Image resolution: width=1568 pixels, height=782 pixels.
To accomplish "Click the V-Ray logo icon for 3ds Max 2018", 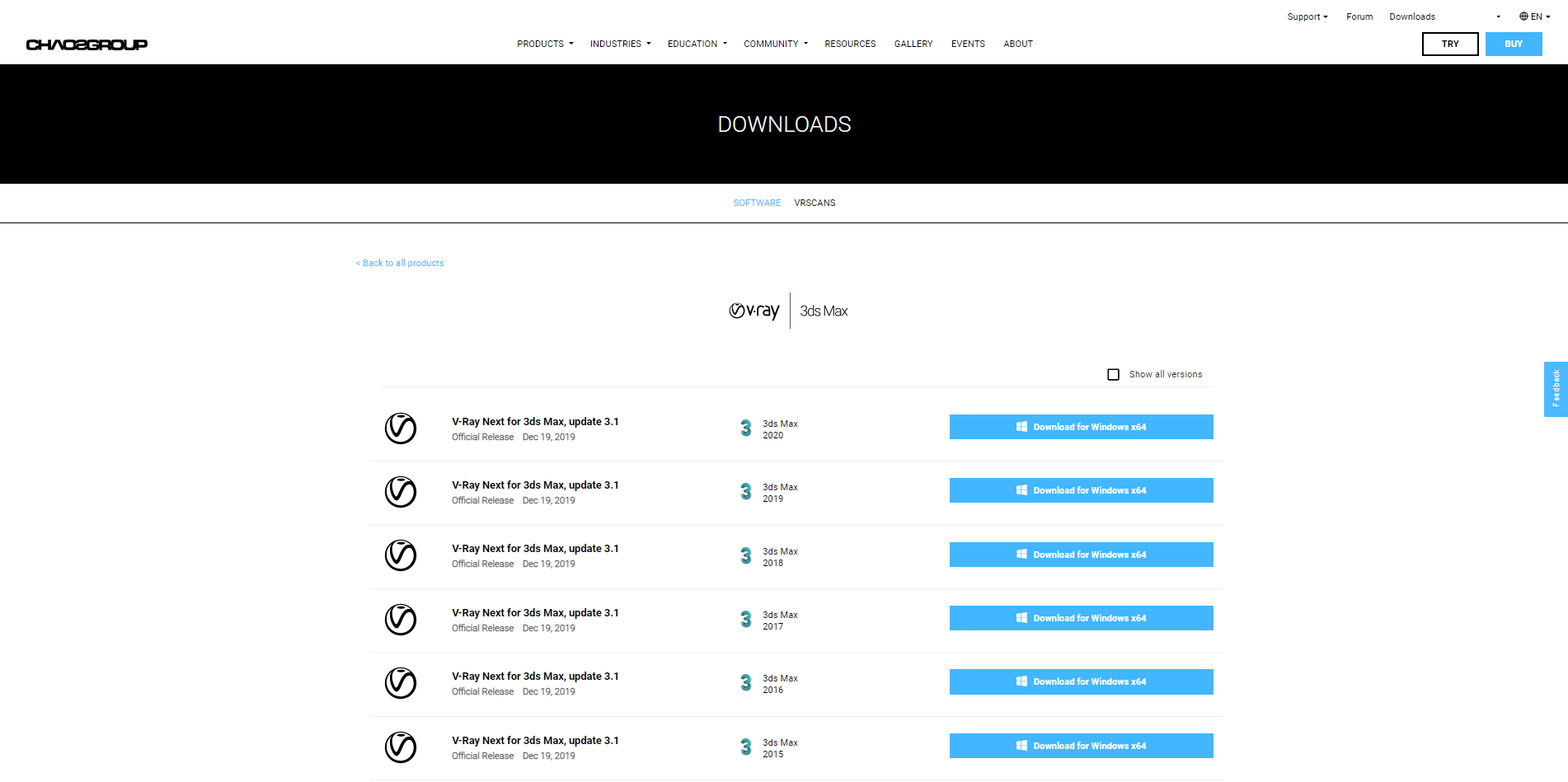I will pos(401,555).
